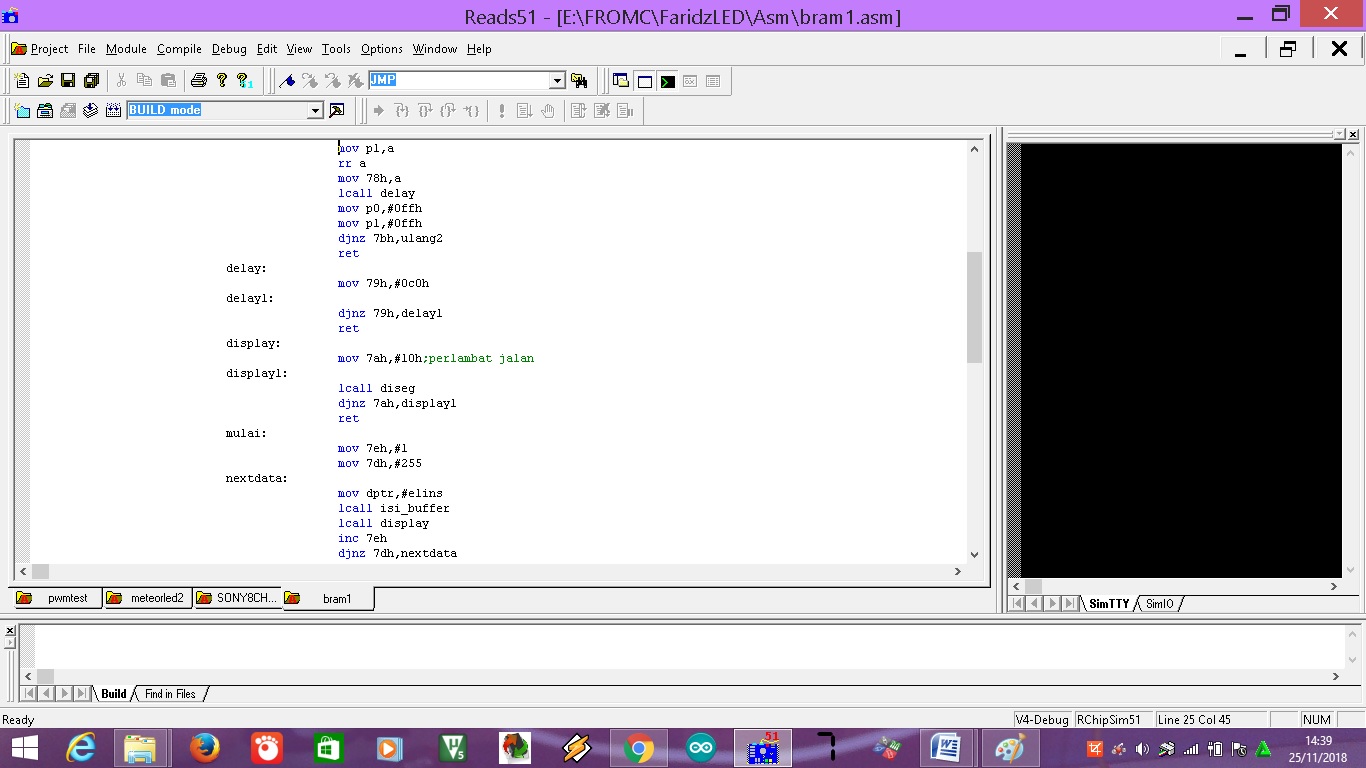The height and width of the screenshot is (768, 1366).
Task: Open the Window menu
Action: pyautogui.click(x=435, y=48)
